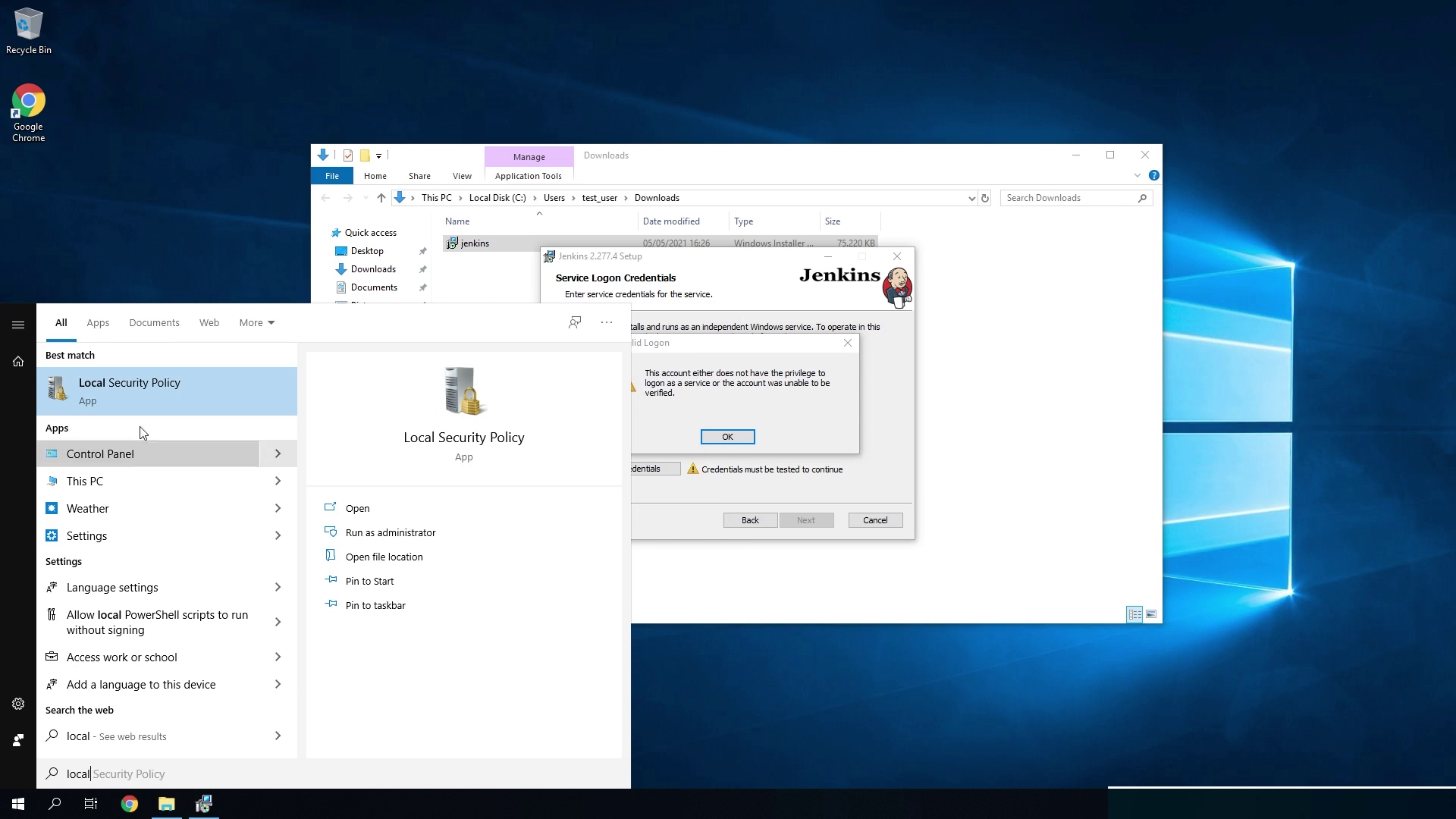Image resolution: width=1456 pixels, height=819 pixels.
Task: Click the Local Security Policy best match icon
Action: [58, 389]
